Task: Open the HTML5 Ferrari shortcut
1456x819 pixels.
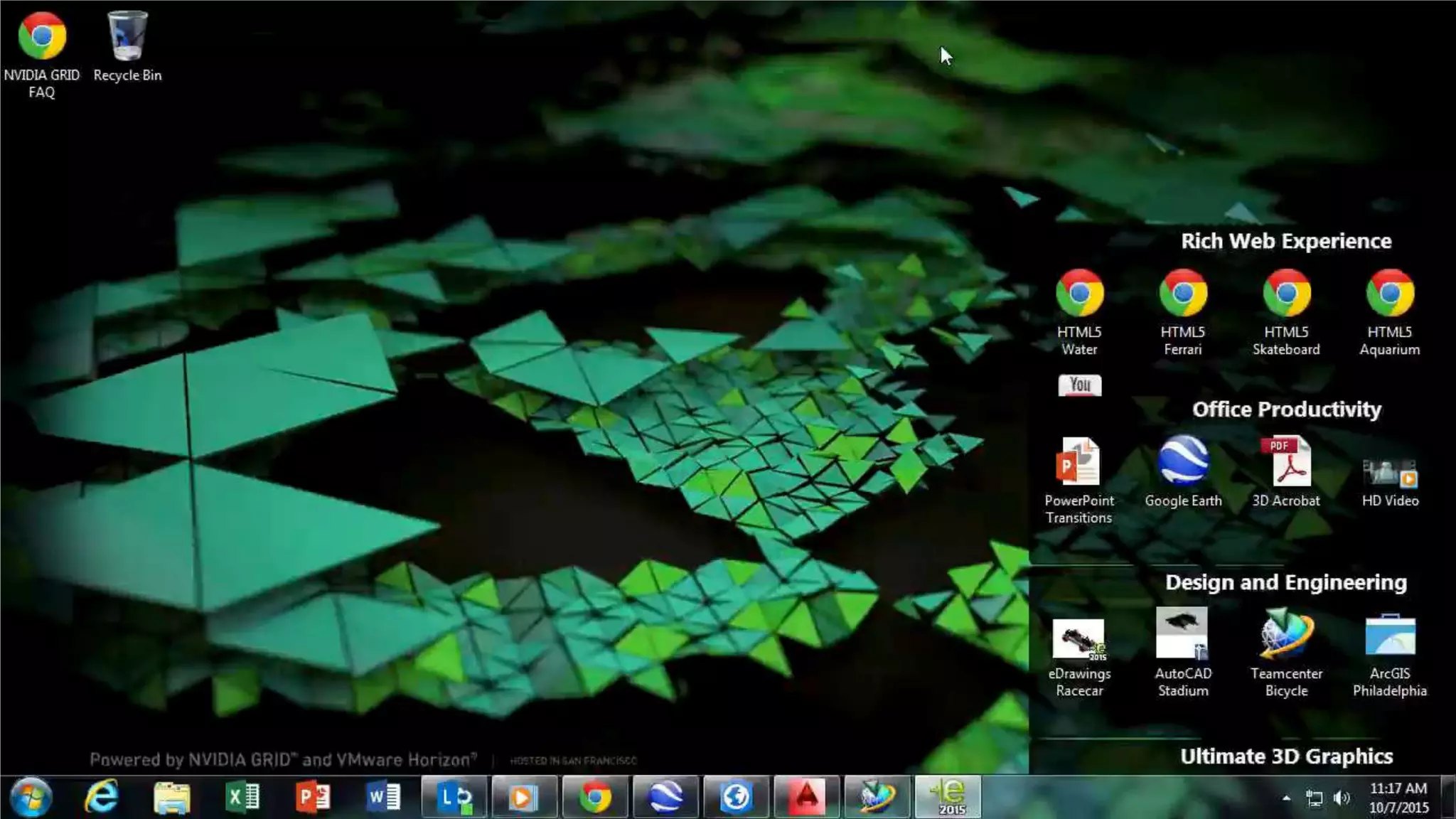Action: coord(1183,293)
